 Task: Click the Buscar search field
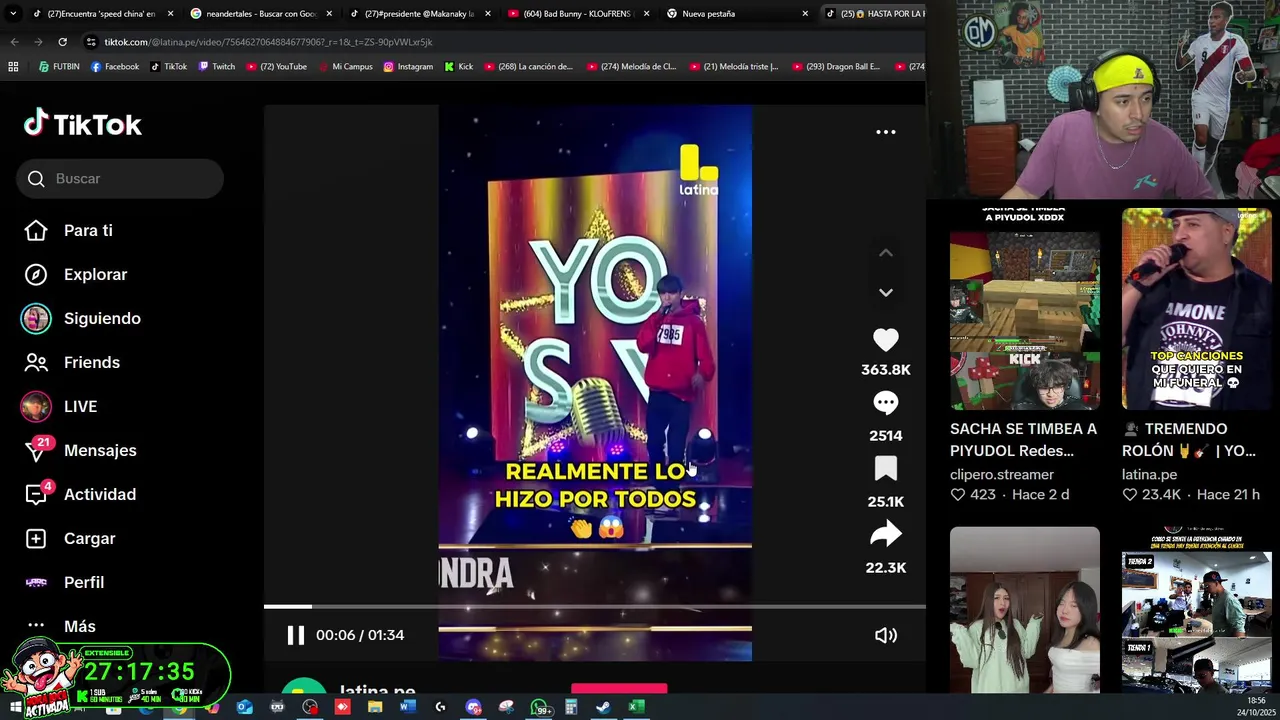(120, 178)
